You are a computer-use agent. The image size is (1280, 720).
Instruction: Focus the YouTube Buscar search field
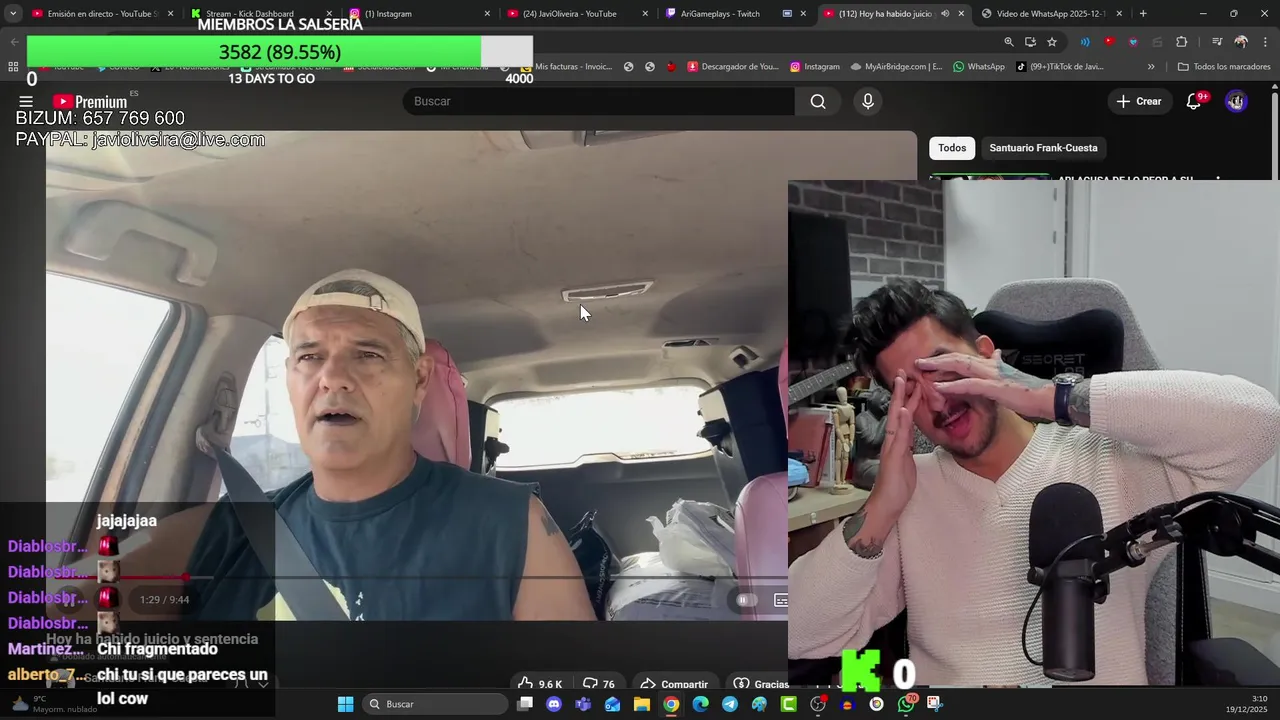click(600, 101)
